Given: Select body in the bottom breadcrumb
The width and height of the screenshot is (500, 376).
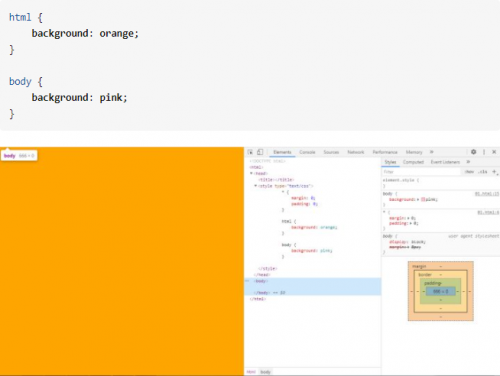Looking at the screenshot, I should 265,372.
